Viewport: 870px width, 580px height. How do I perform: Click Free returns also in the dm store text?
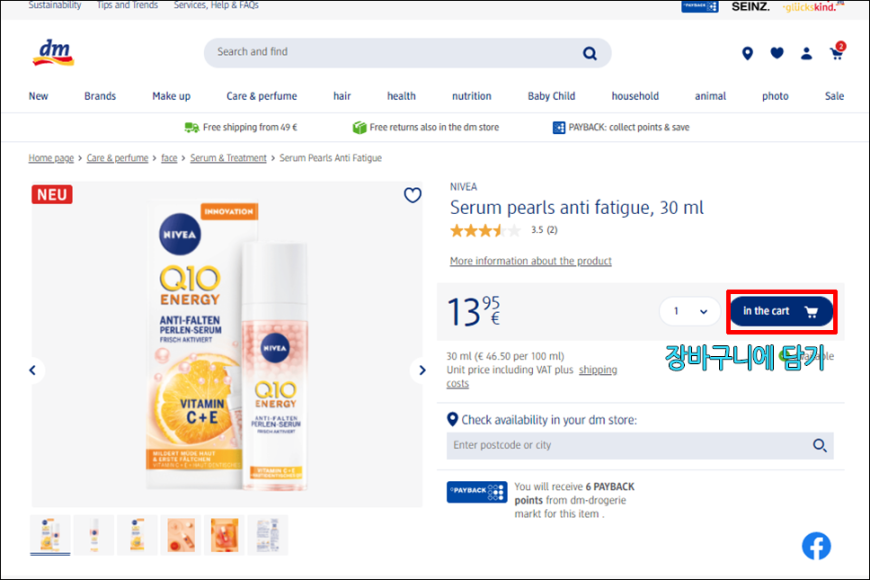(x=434, y=128)
